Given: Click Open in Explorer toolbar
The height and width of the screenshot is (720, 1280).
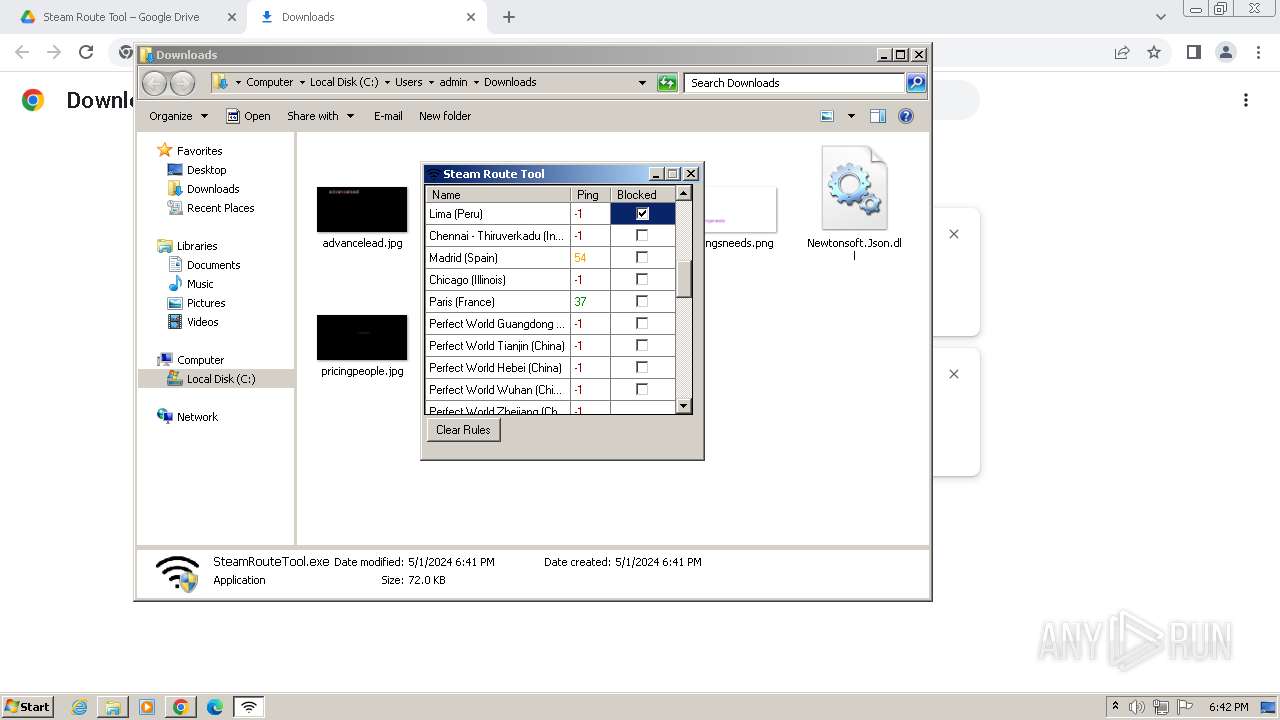Looking at the screenshot, I should click(248, 116).
